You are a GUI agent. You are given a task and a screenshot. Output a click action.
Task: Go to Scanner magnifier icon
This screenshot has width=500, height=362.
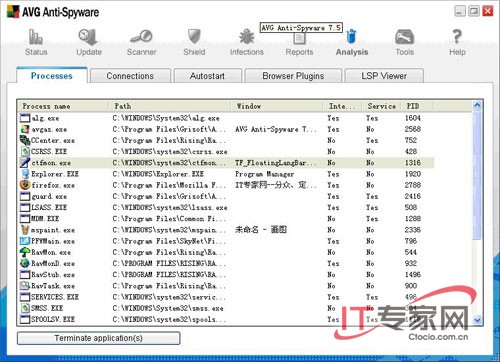[141, 37]
